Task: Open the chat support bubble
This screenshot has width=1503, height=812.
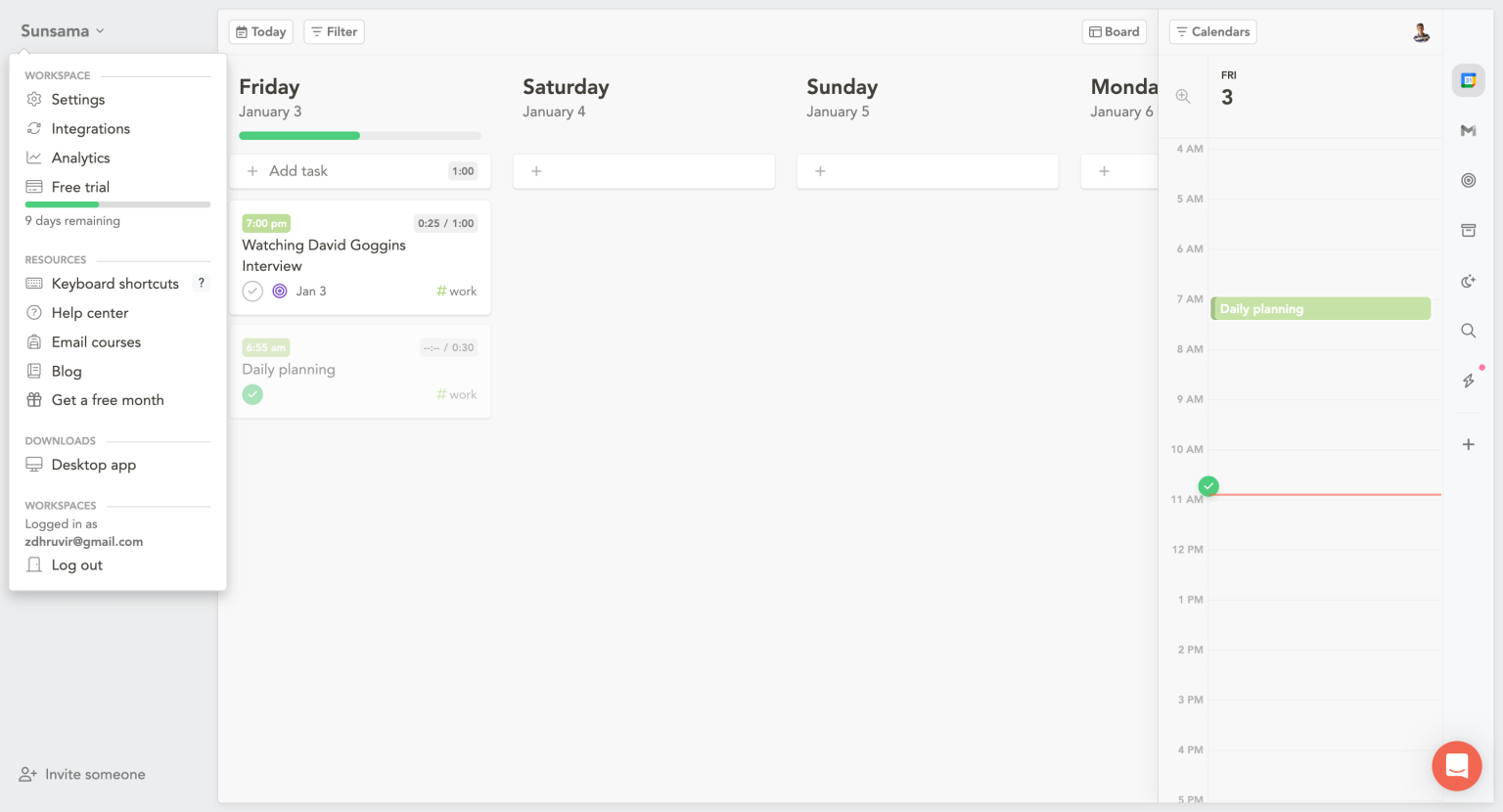Action: 1456,765
